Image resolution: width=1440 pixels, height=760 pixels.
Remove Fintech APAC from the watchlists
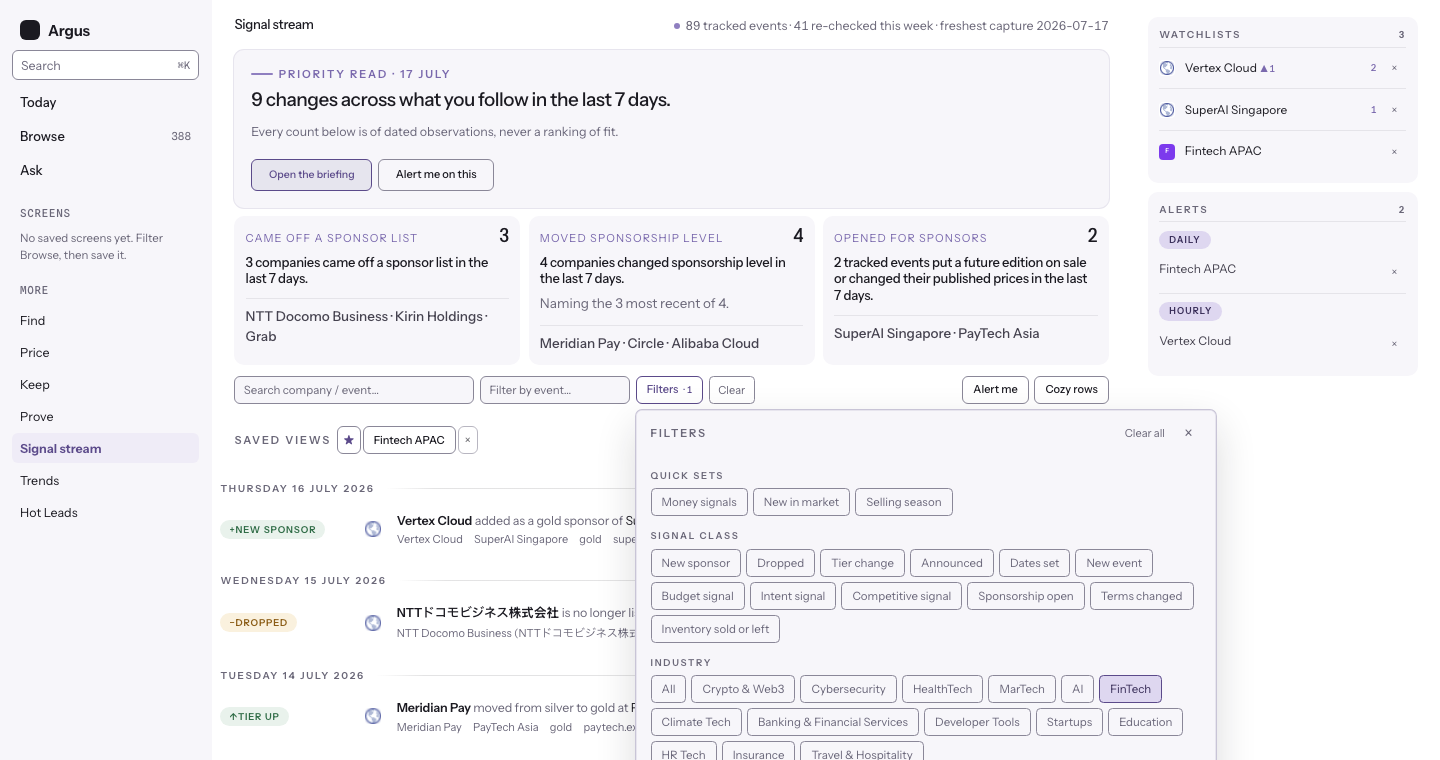click(1394, 152)
